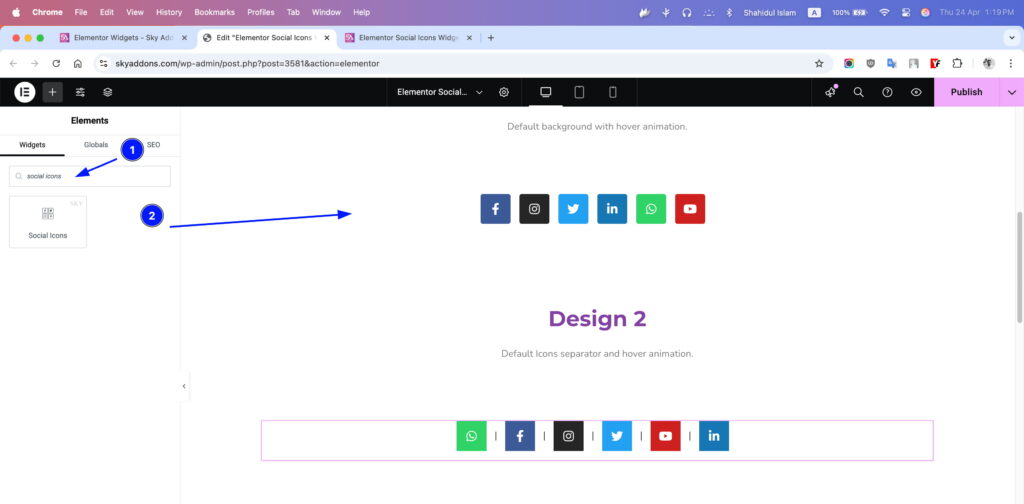The height and width of the screenshot is (504, 1024).
Task: Click LinkedIn icon in Design 1
Action: click(x=612, y=209)
